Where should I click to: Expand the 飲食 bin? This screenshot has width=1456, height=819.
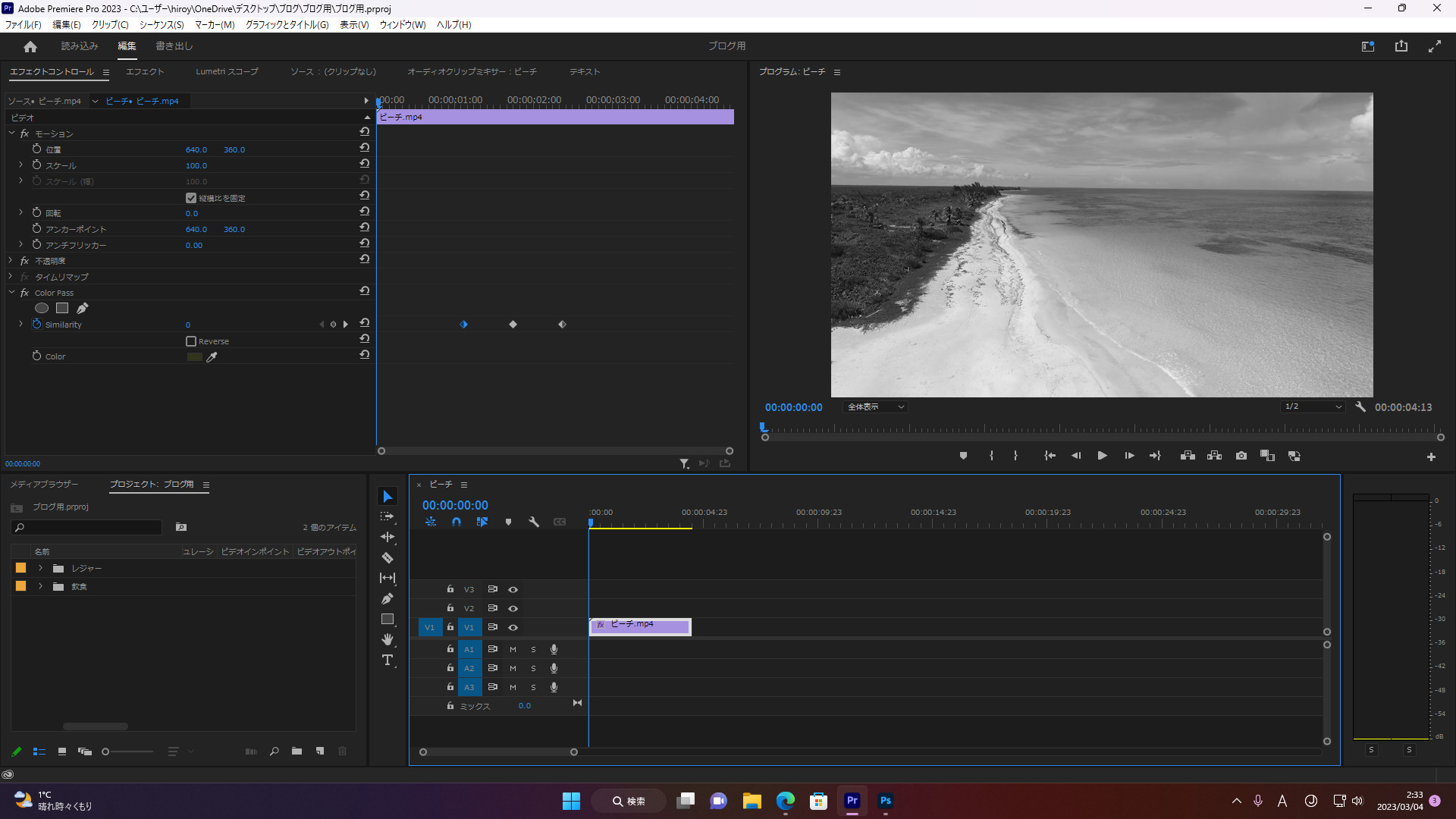click(40, 586)
